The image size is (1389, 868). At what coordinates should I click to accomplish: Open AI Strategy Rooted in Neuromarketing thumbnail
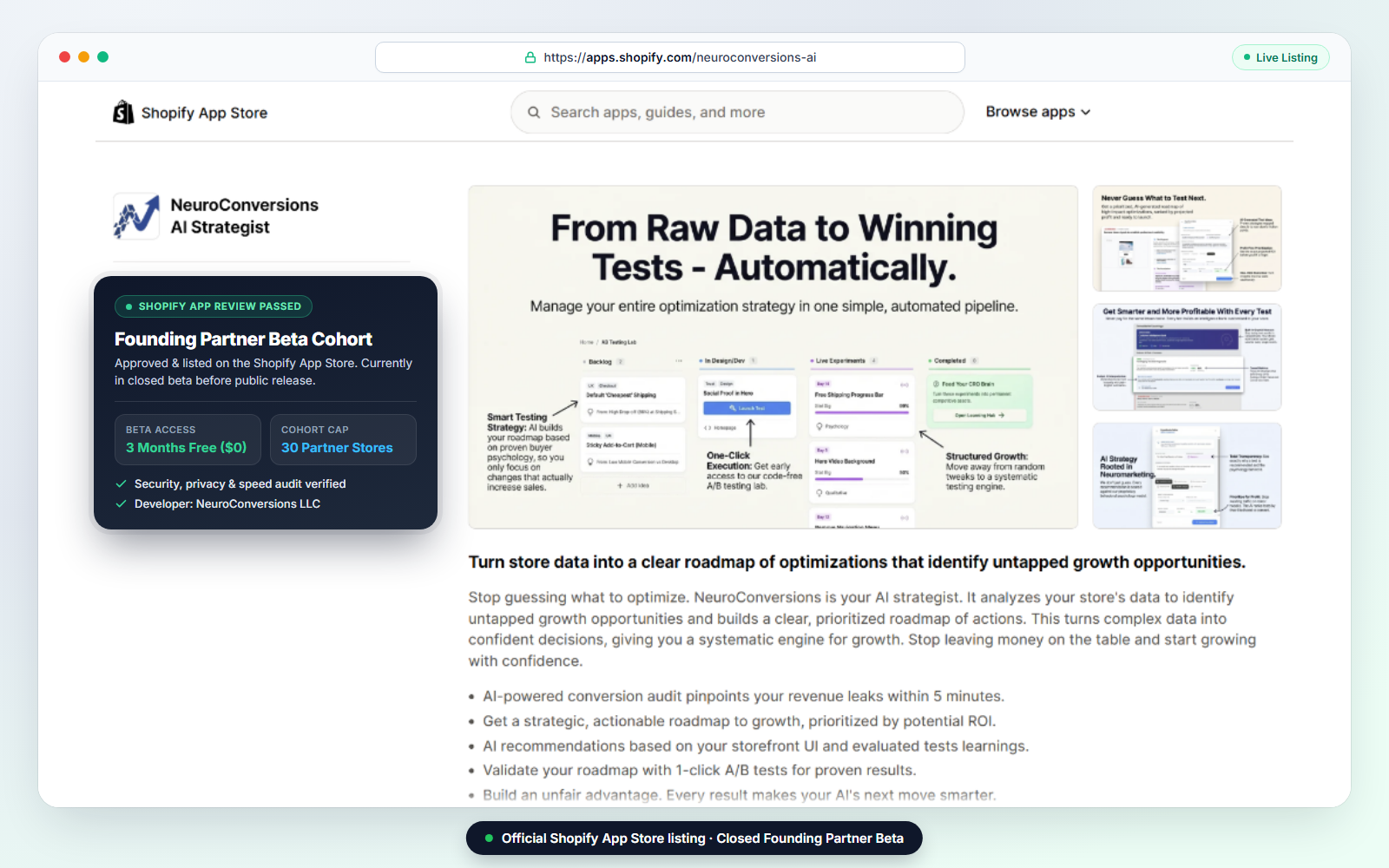coord(1187,476)
